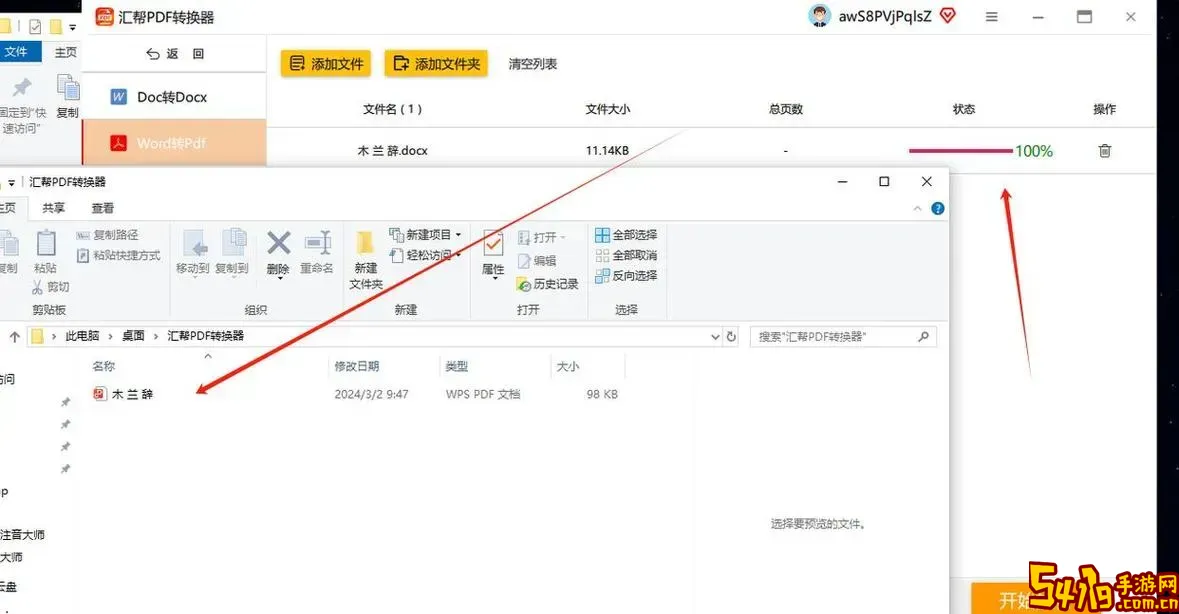The width and height of the screenshot is (1179, 614).
Task: Open the address bar history dropdown
Action: click(x=715, y=337)
